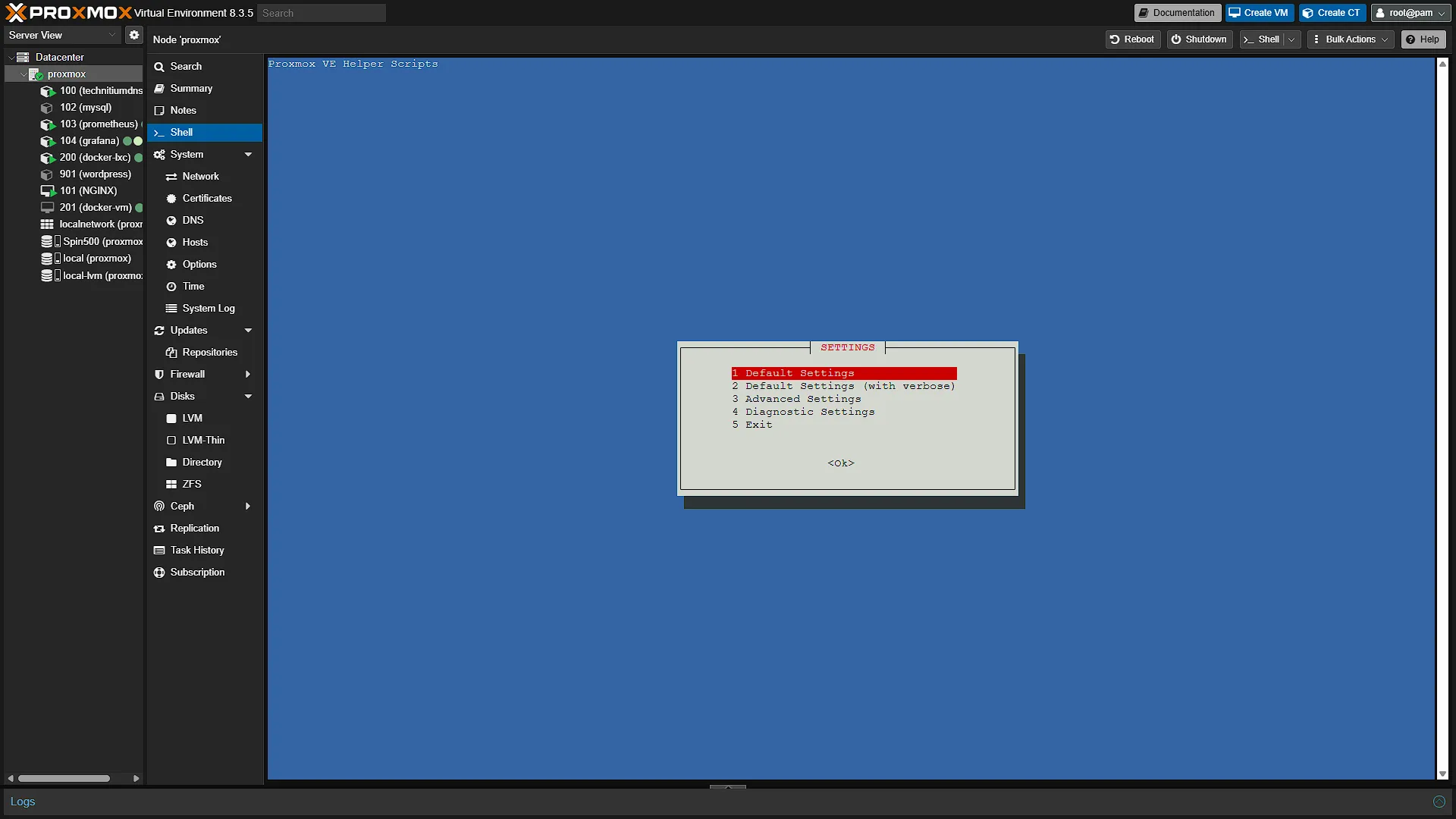This screenshot has height=819, width=1456.
Task: Open DNS via globe icon
Action: pyautogui.click(x=171, y=221)
